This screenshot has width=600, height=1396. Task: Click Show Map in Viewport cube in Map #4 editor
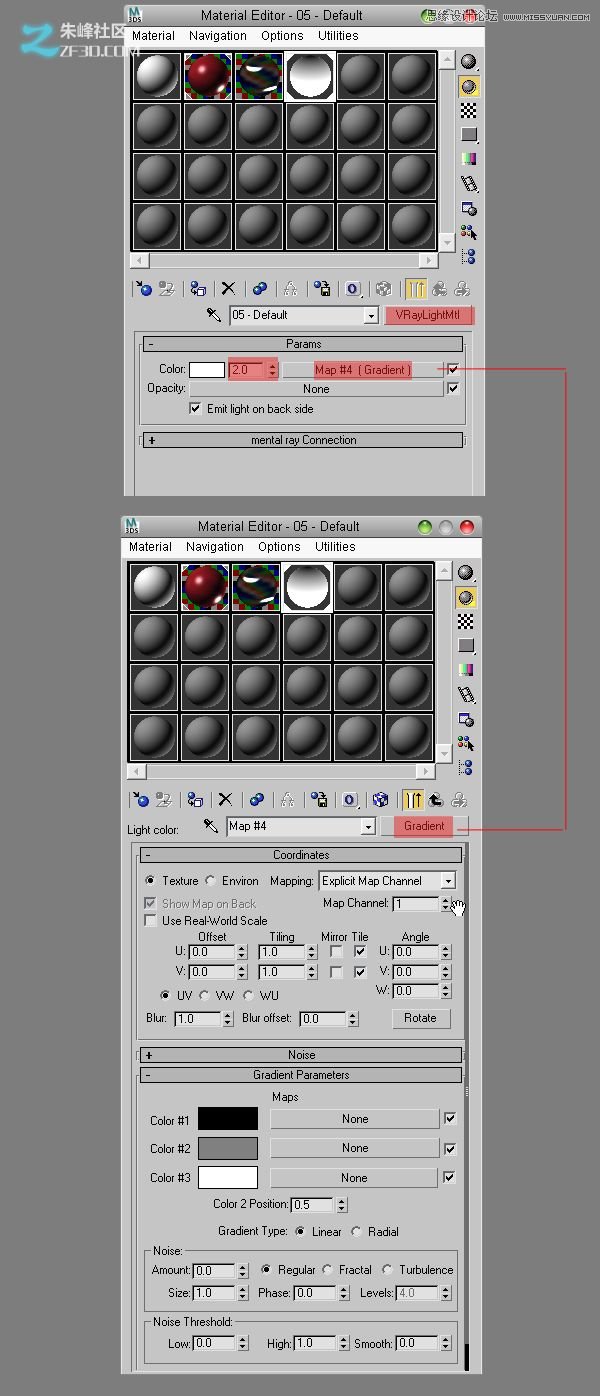[x=380, y=800]
